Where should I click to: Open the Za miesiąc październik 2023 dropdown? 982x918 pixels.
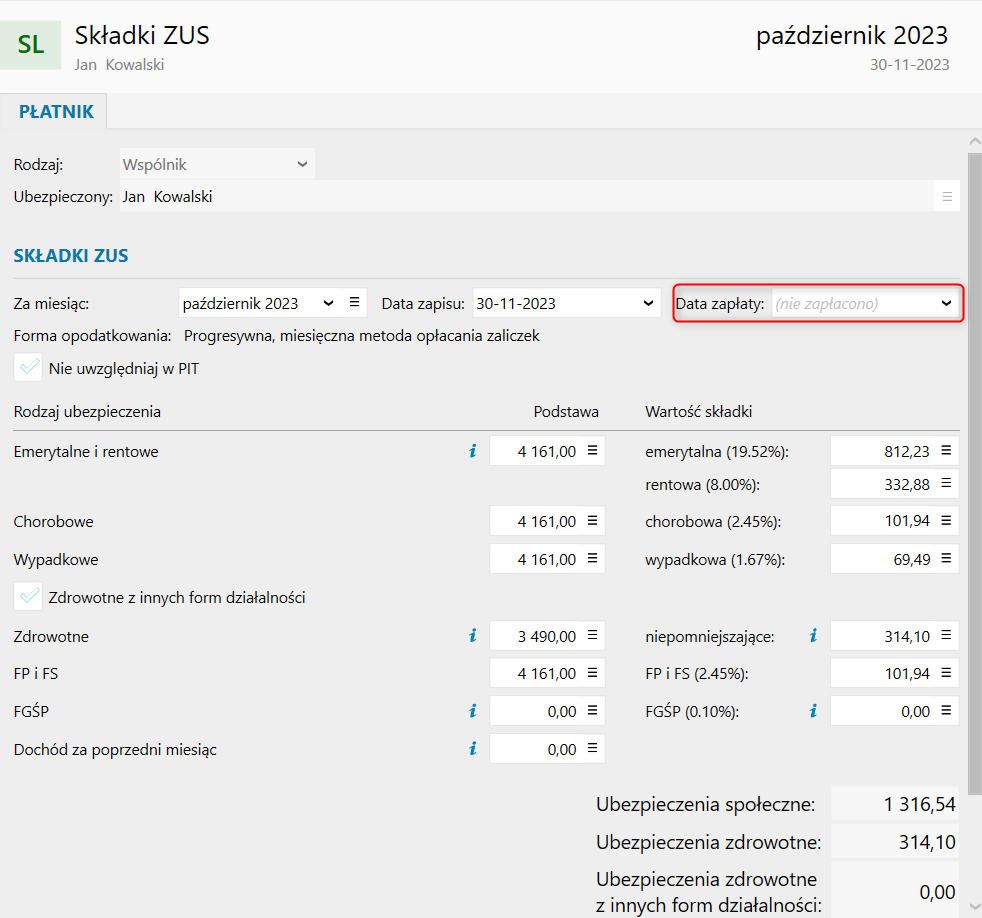coord(328,303)
